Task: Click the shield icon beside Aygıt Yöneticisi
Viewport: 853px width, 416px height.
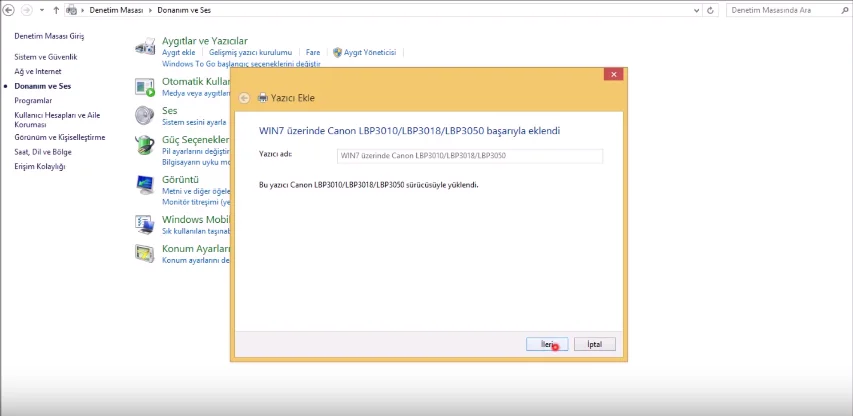Action: click(x=337, y=52)
